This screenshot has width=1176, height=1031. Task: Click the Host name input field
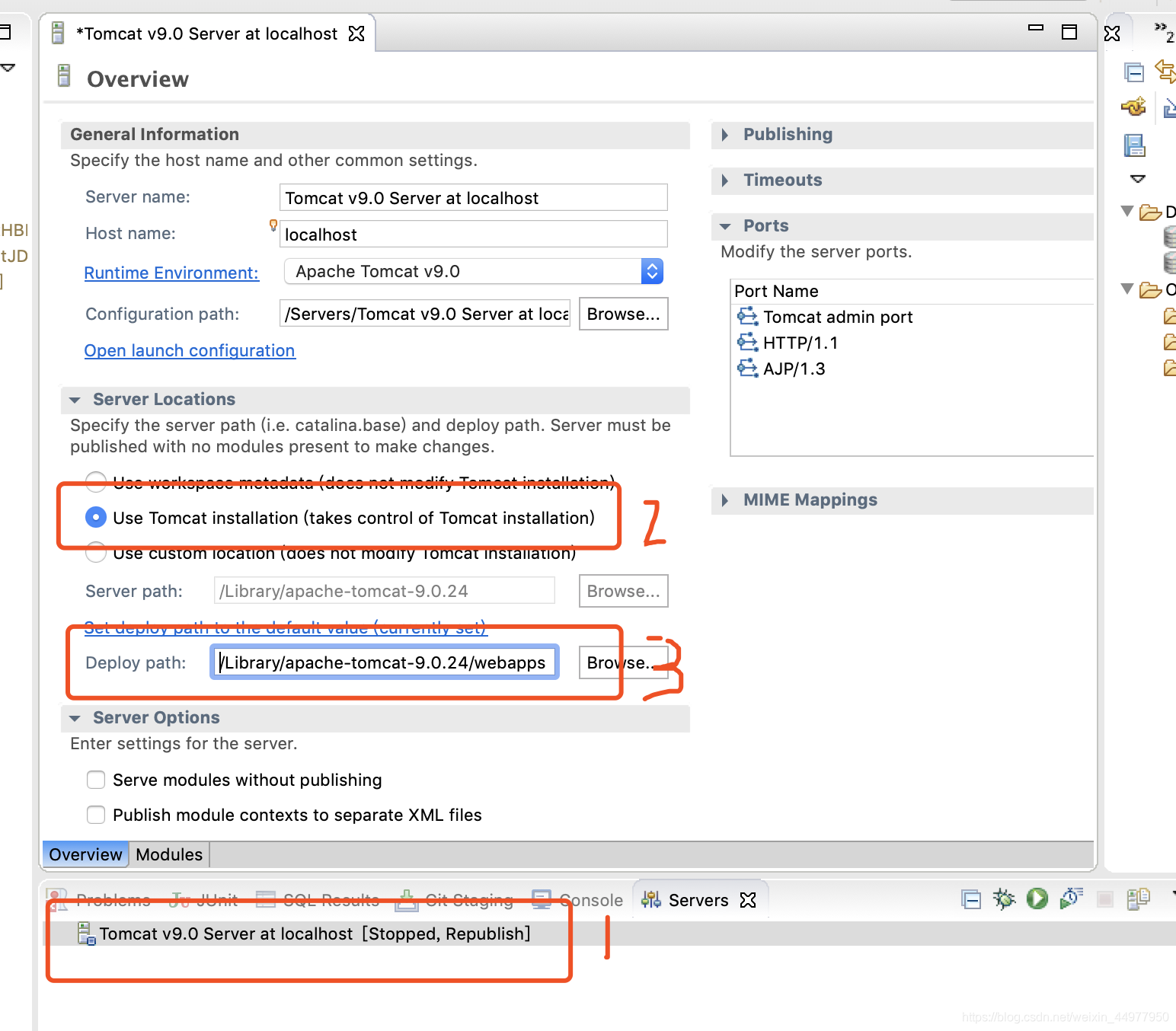point(474,234)
